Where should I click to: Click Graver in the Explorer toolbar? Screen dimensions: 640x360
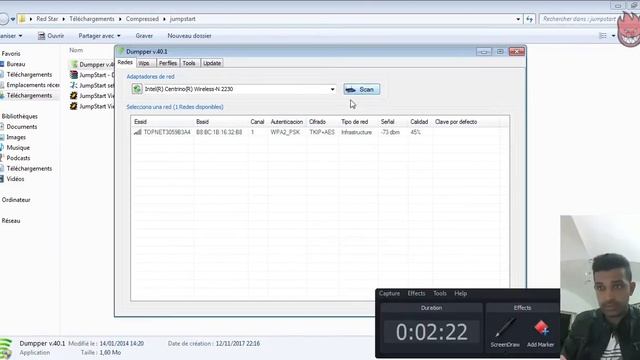pos(144,36)
